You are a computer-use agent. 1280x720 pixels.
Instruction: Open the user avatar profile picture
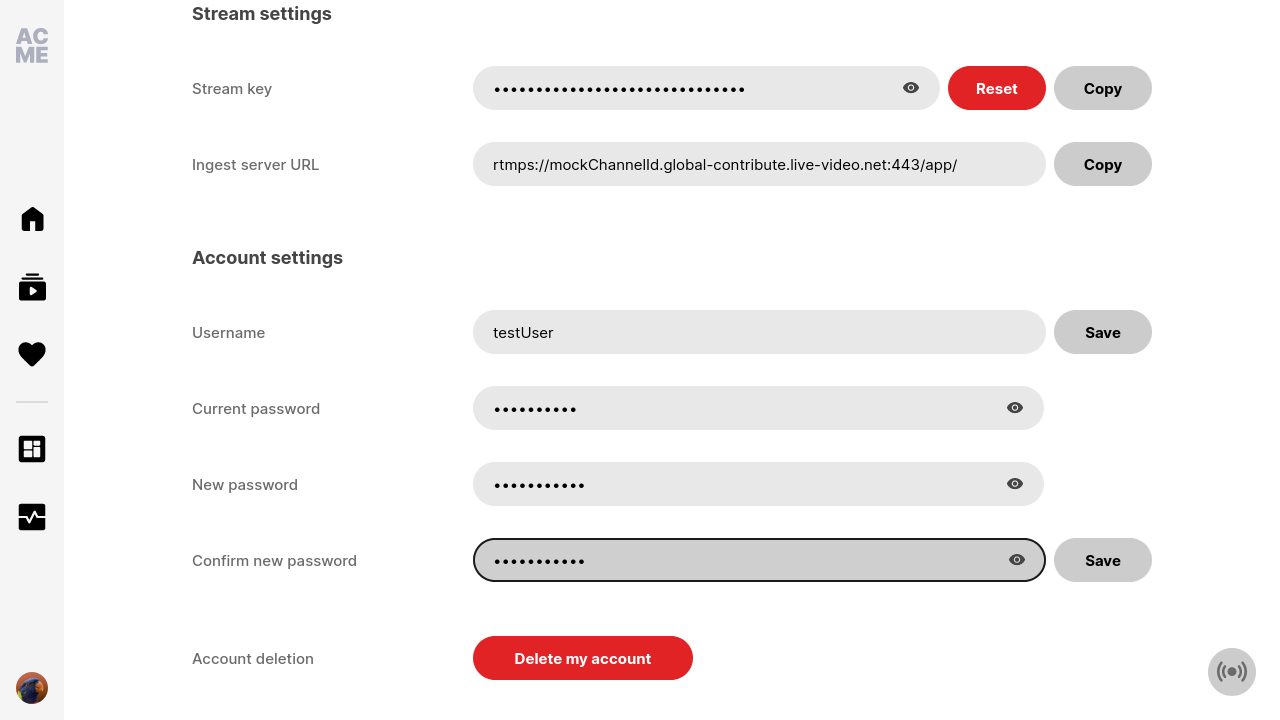click(x=32, y=688)
